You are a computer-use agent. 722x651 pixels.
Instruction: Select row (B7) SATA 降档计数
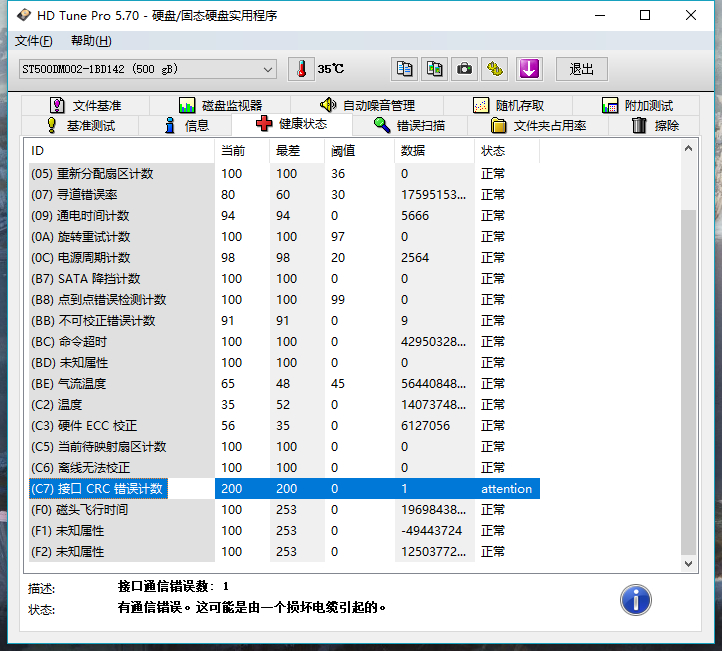284,279
